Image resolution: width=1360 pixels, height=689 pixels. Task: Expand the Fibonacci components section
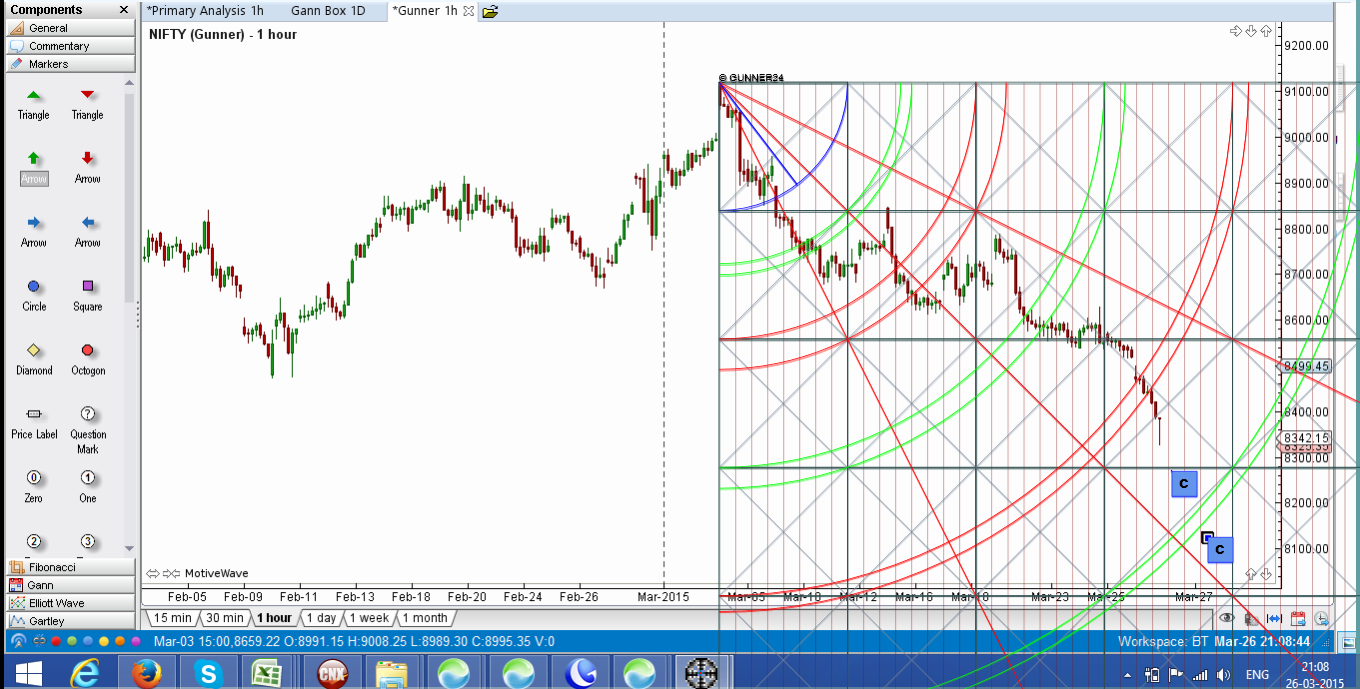[x=68, y=567]
